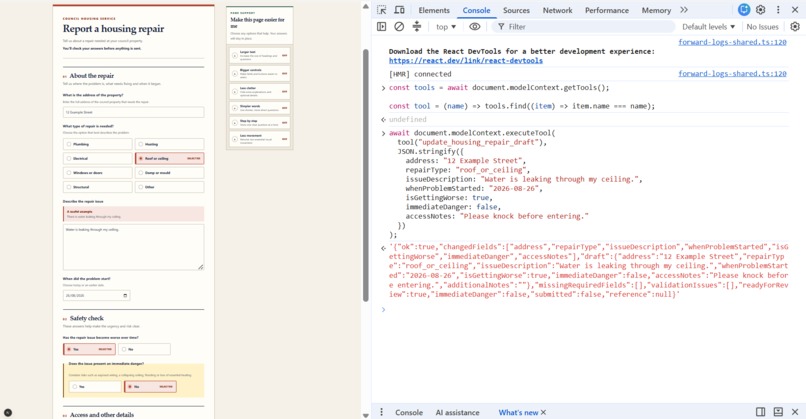Open the top JavaScript context dropdown
The image size is (806, 419).
(446, 27)
